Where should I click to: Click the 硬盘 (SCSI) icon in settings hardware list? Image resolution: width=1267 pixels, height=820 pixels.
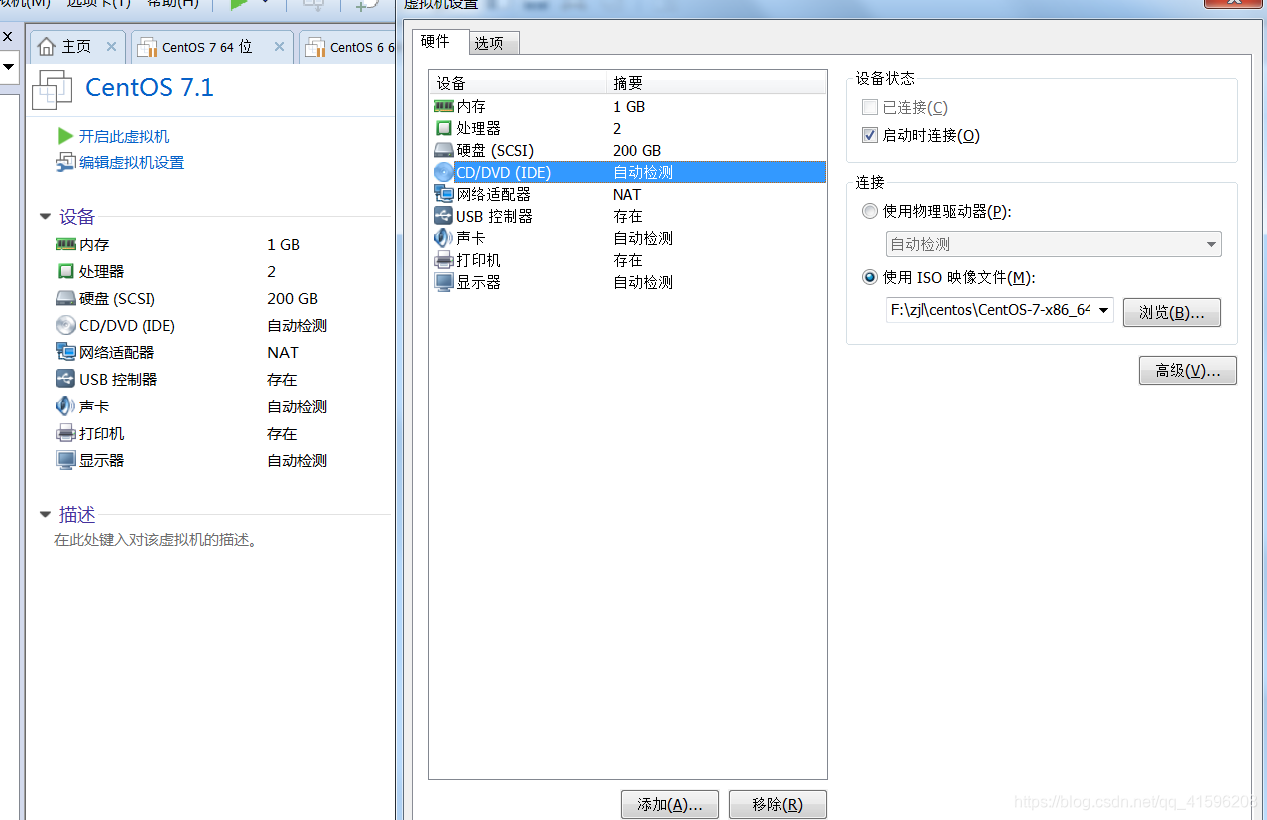click(x=444, y=150)
